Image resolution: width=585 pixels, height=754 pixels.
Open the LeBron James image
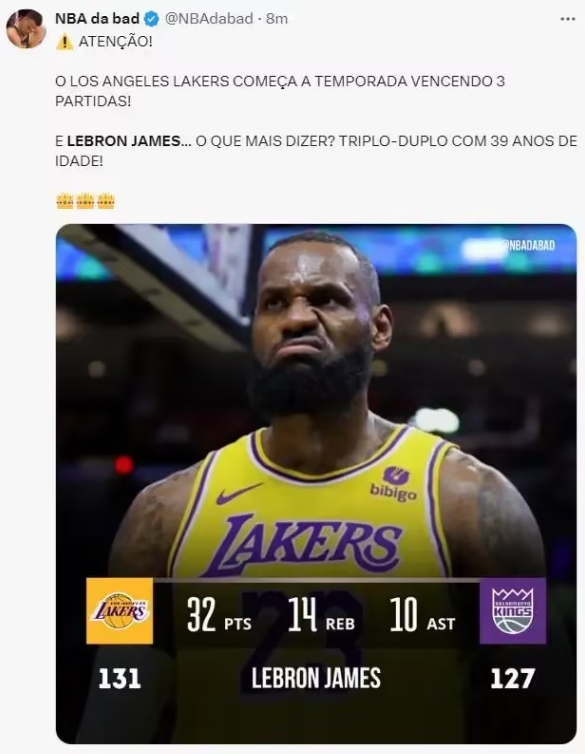(316, 484)
